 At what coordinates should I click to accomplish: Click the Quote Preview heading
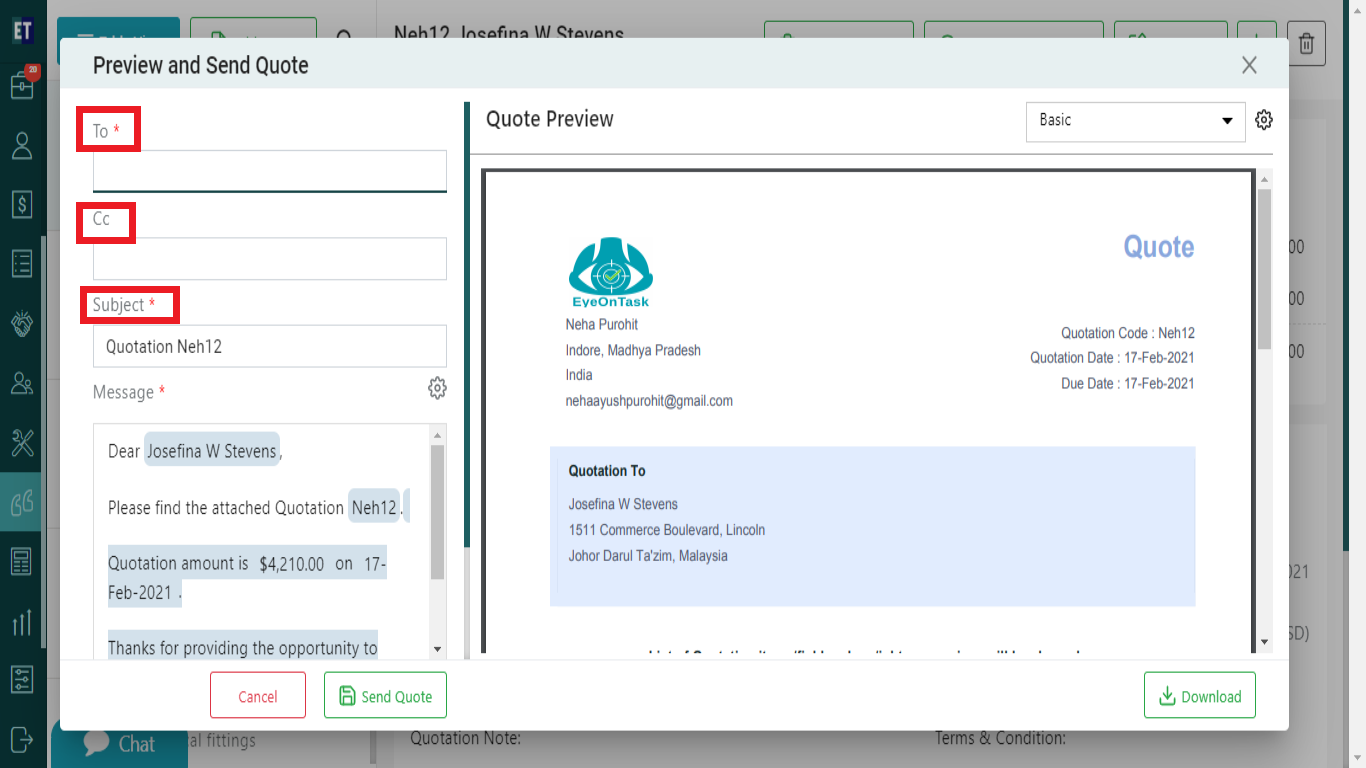(550, 119)
